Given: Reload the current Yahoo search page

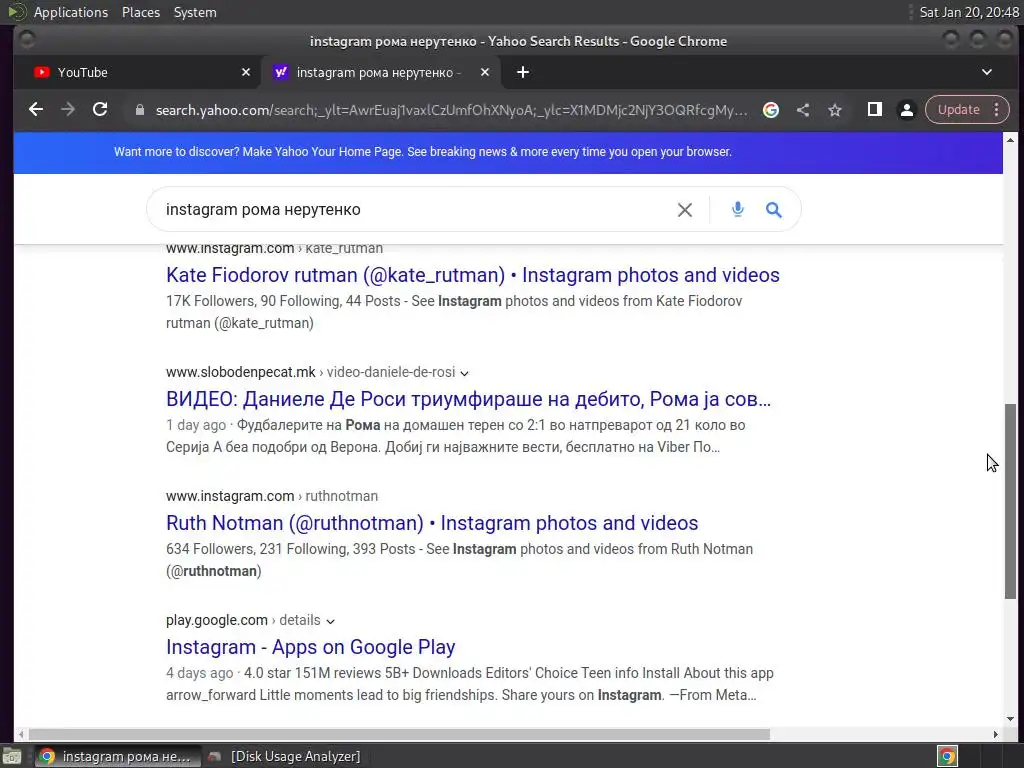Looking at the screenshot, I should [100, 110].
